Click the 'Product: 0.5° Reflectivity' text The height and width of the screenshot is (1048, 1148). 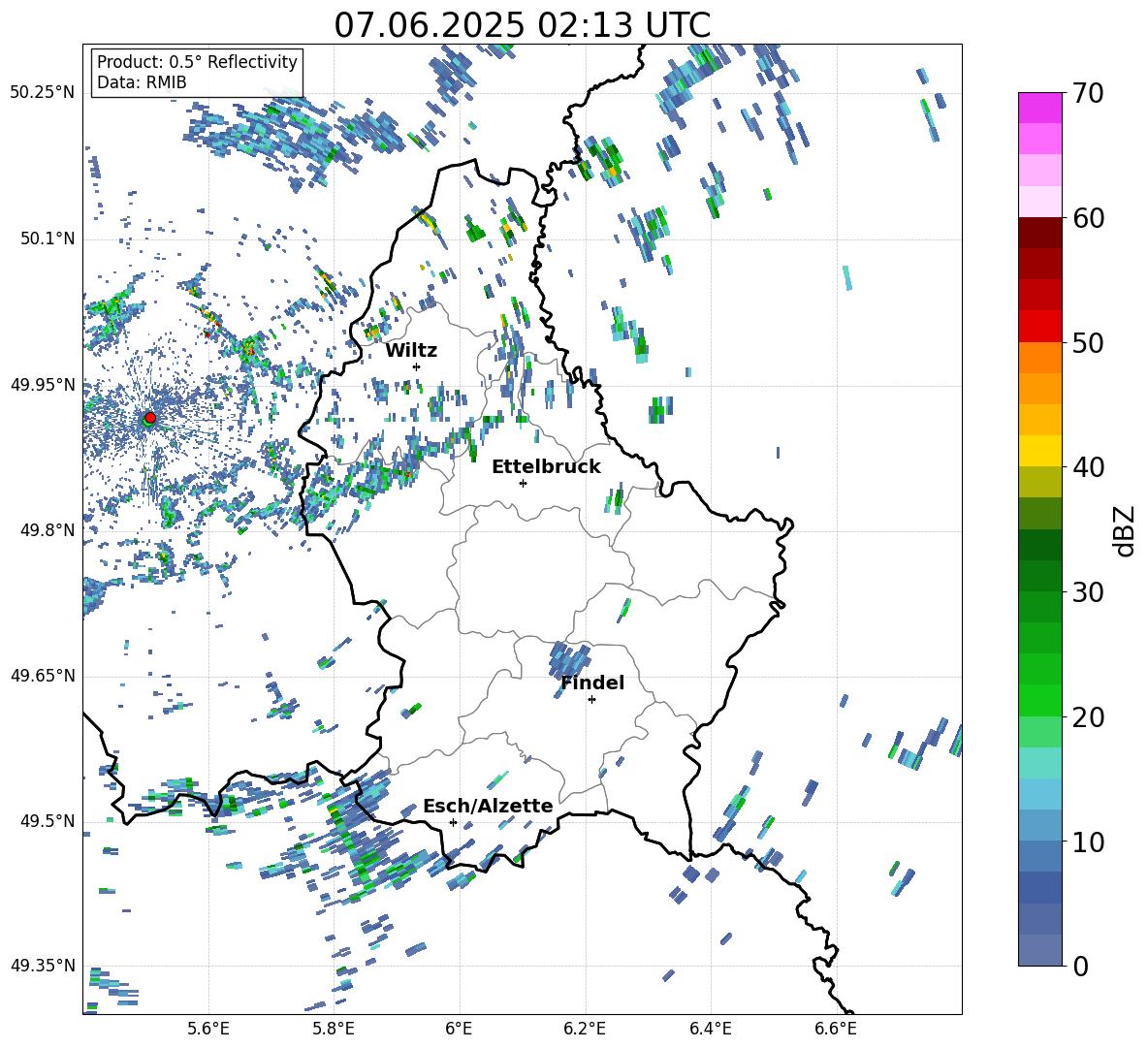[197, 62]
